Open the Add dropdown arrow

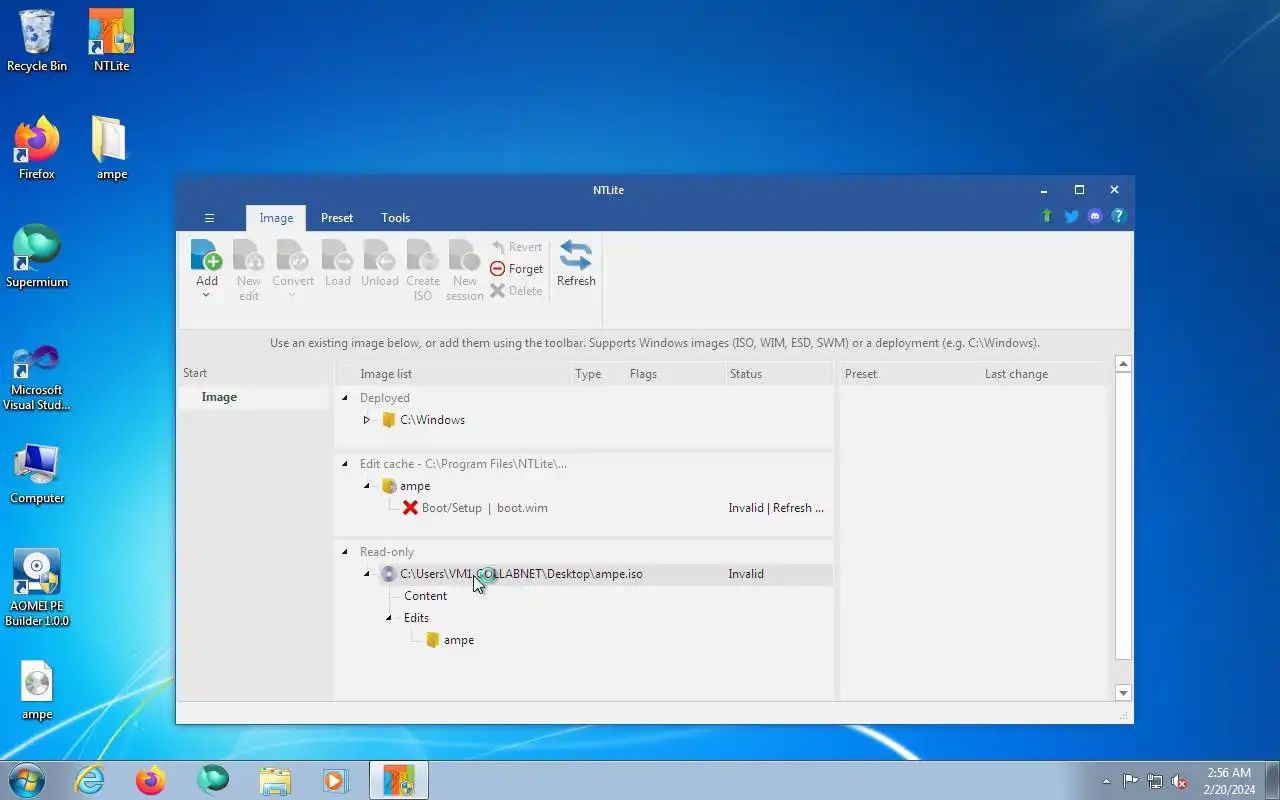click(206, 295)
